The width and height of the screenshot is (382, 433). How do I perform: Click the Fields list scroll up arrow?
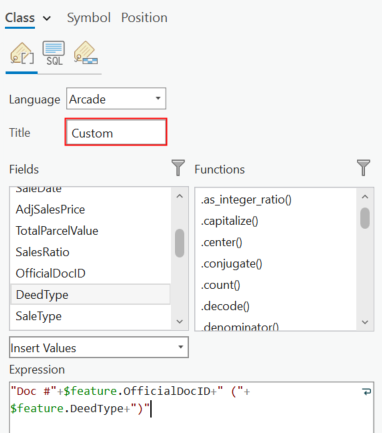180,196
